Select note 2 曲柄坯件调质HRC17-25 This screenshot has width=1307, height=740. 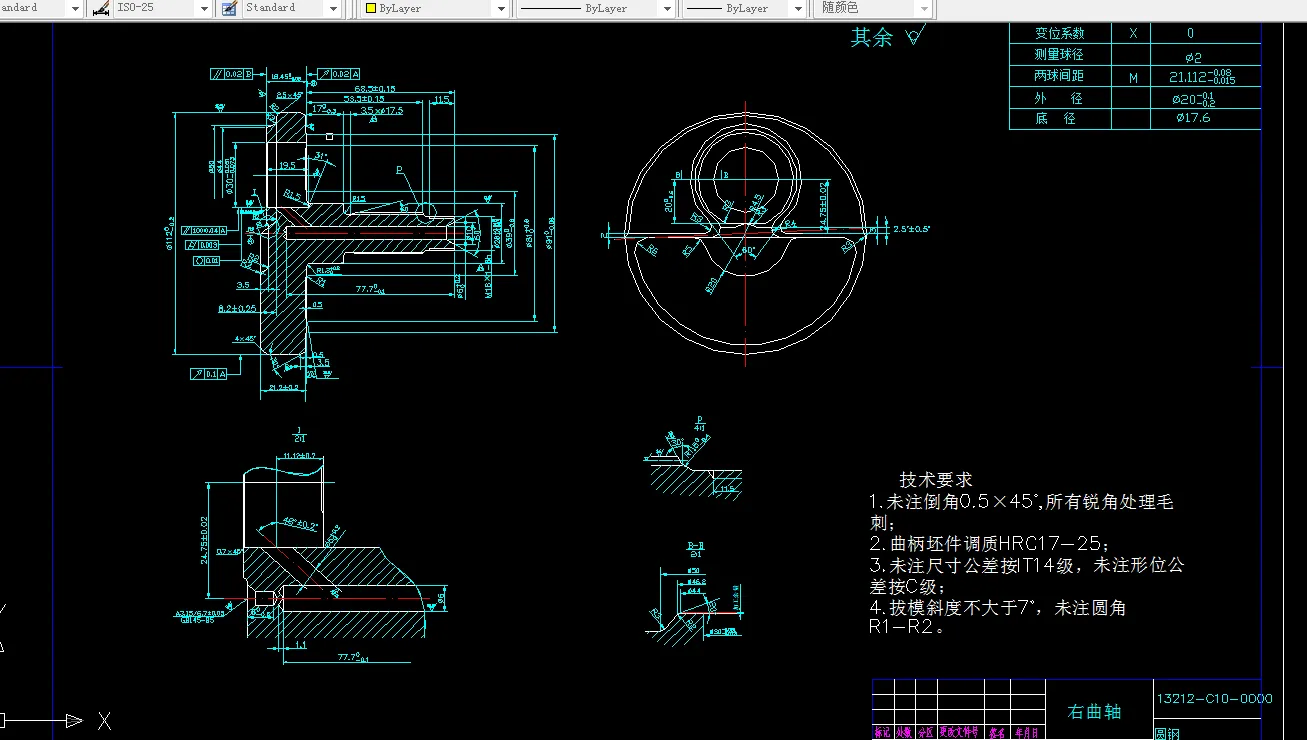pos(989,544)
